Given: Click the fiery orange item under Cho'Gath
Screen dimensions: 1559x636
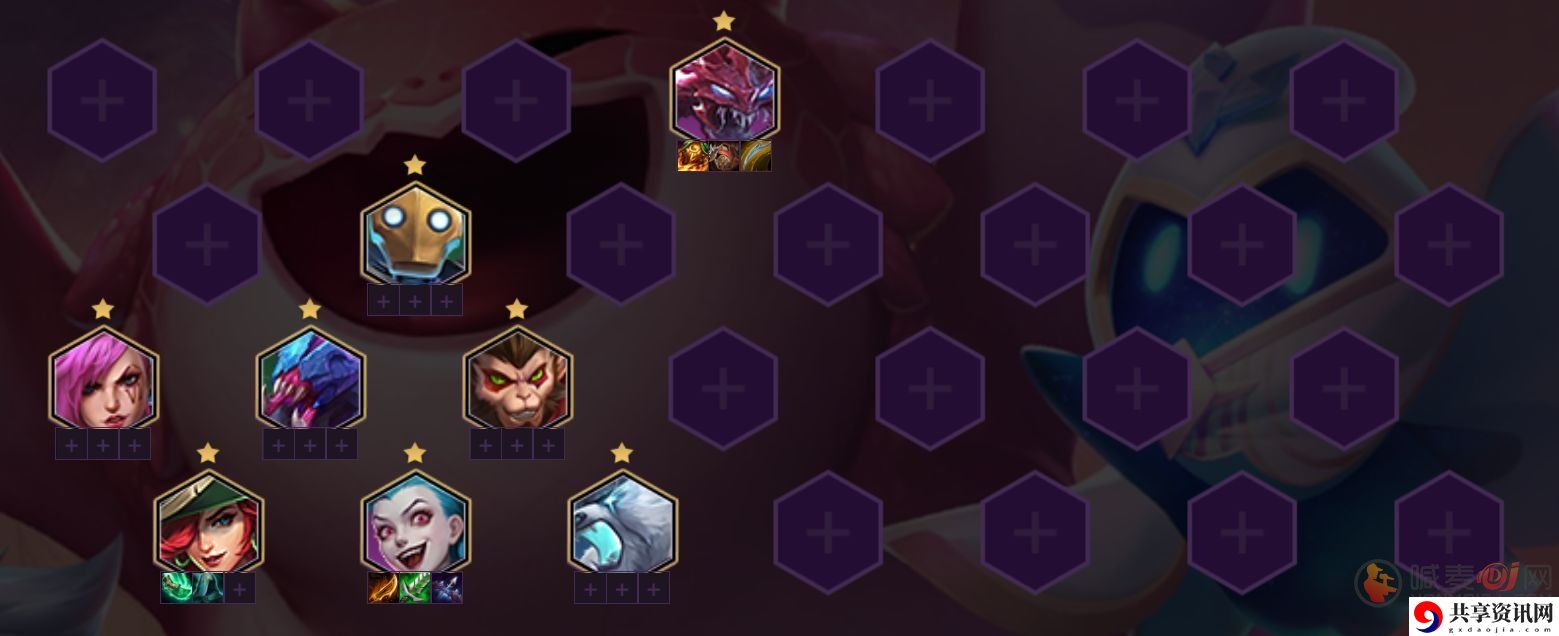Looking at the screenshot, I should coord(693,156).
